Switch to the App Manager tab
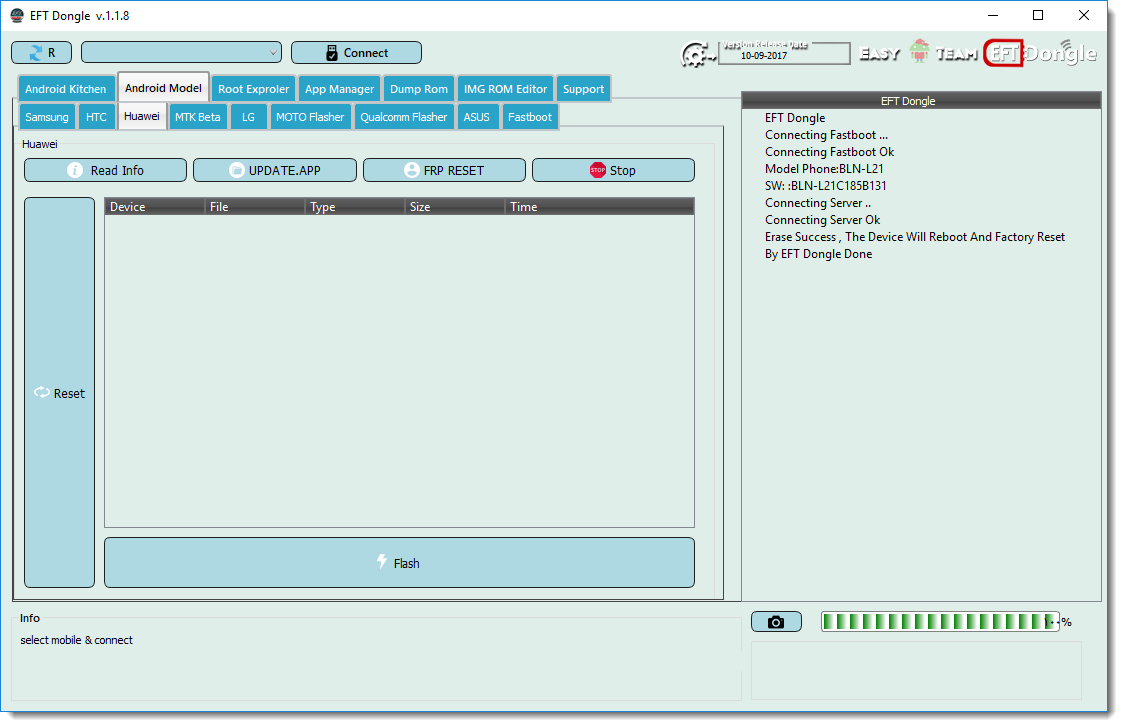Screen dimensions: 1123x727 [x=339, y=89]
